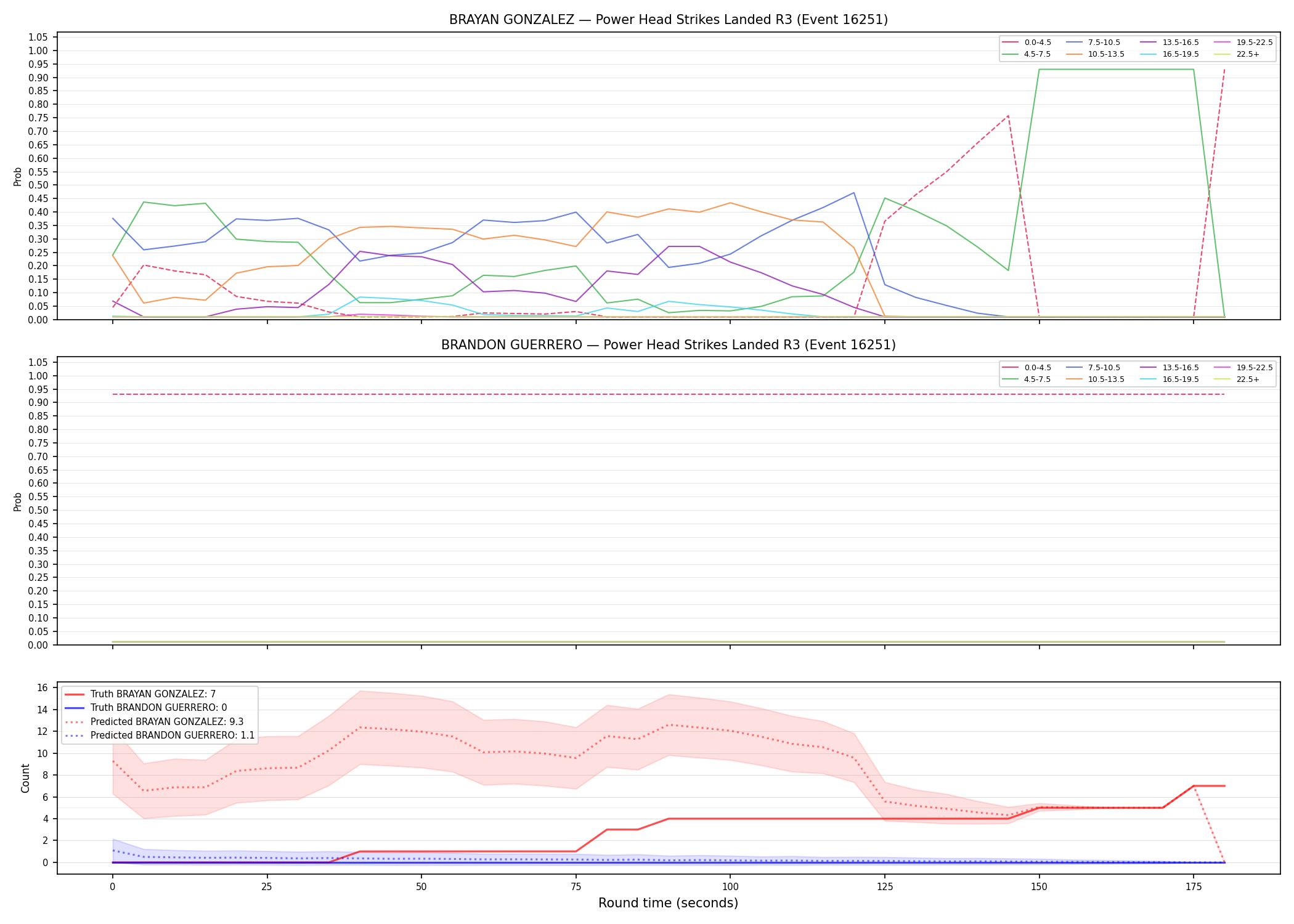Click the 1.00 tick on the Guerrero chart y-axis
Image resolution: width=1294 pixels, height=924 pixels.
(38, 376)
